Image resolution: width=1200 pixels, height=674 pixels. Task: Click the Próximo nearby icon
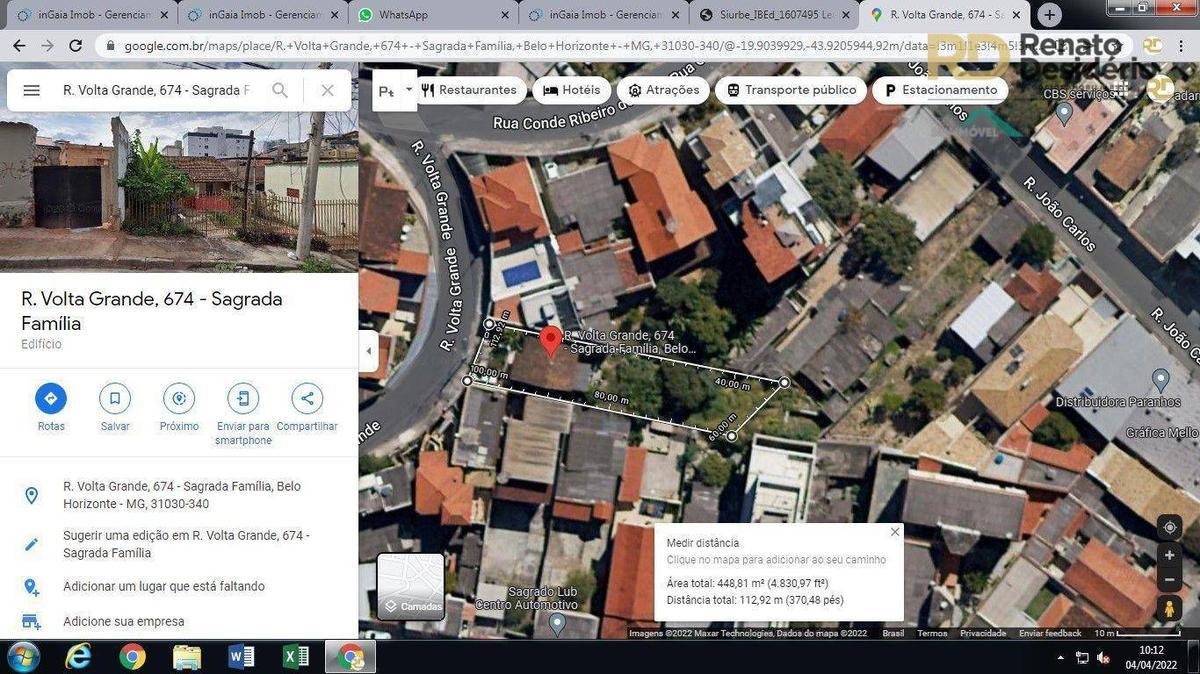(x=179, y=399)
